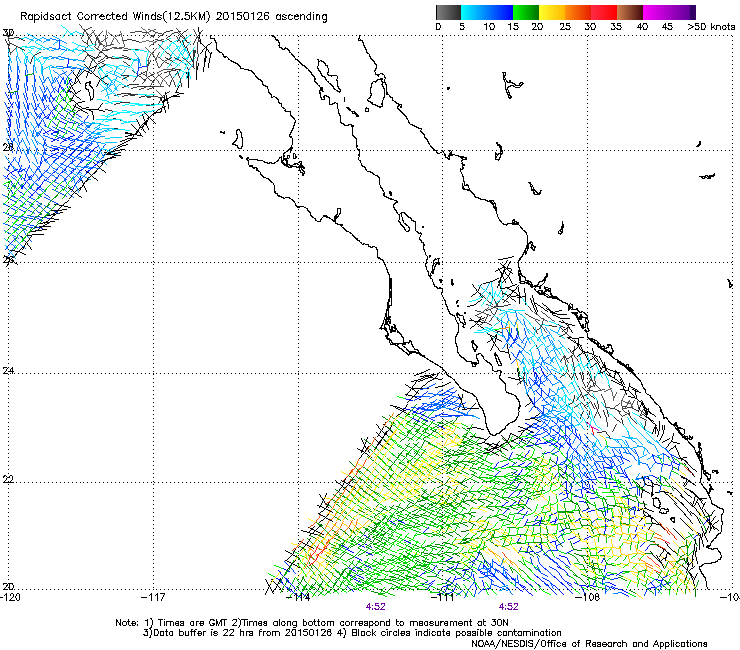Click the green 15-20 knots color swatch
This screenshot has width=740, height=650.
click(x=526, y=12)
